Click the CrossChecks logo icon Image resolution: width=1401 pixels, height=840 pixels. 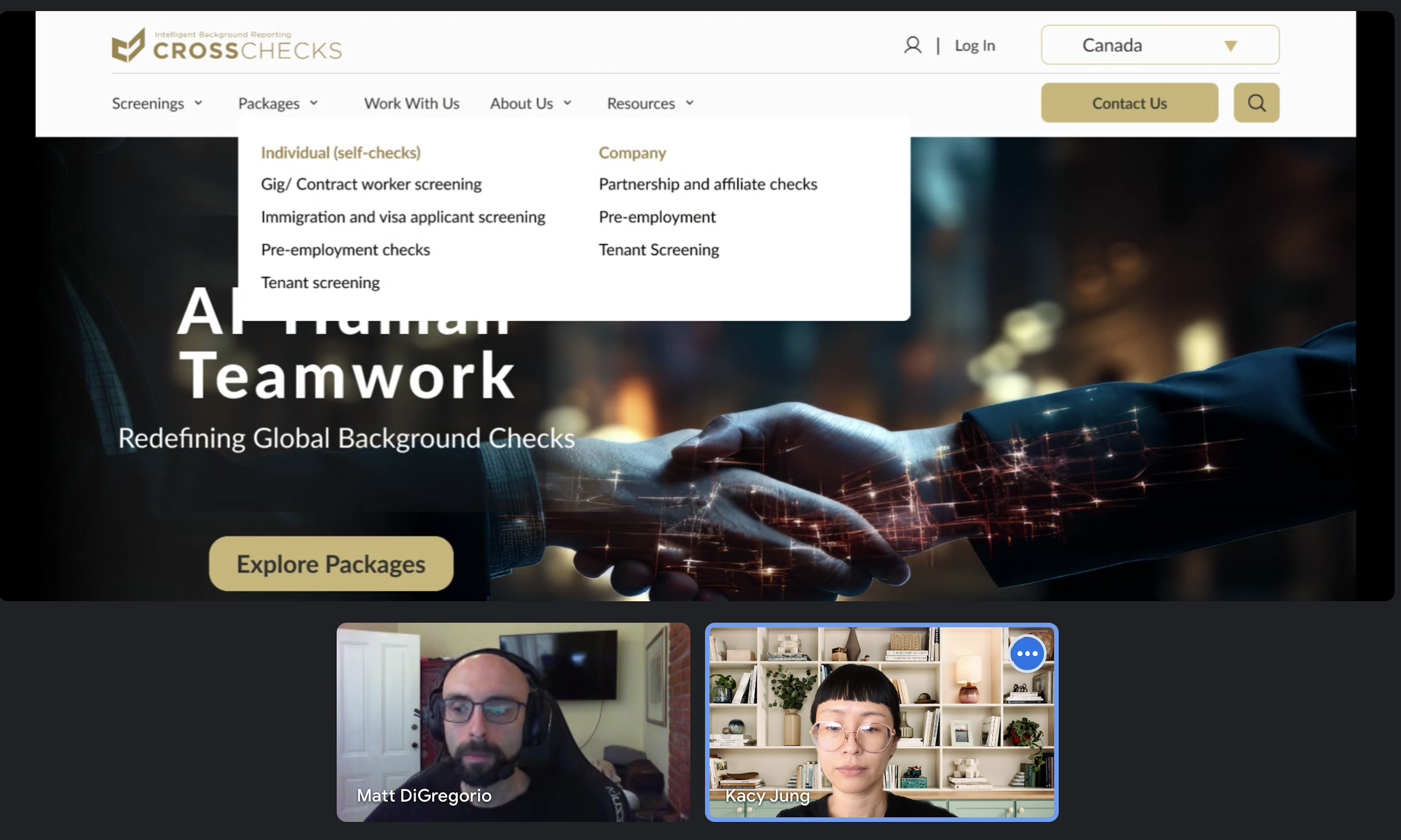click(128, 45)
